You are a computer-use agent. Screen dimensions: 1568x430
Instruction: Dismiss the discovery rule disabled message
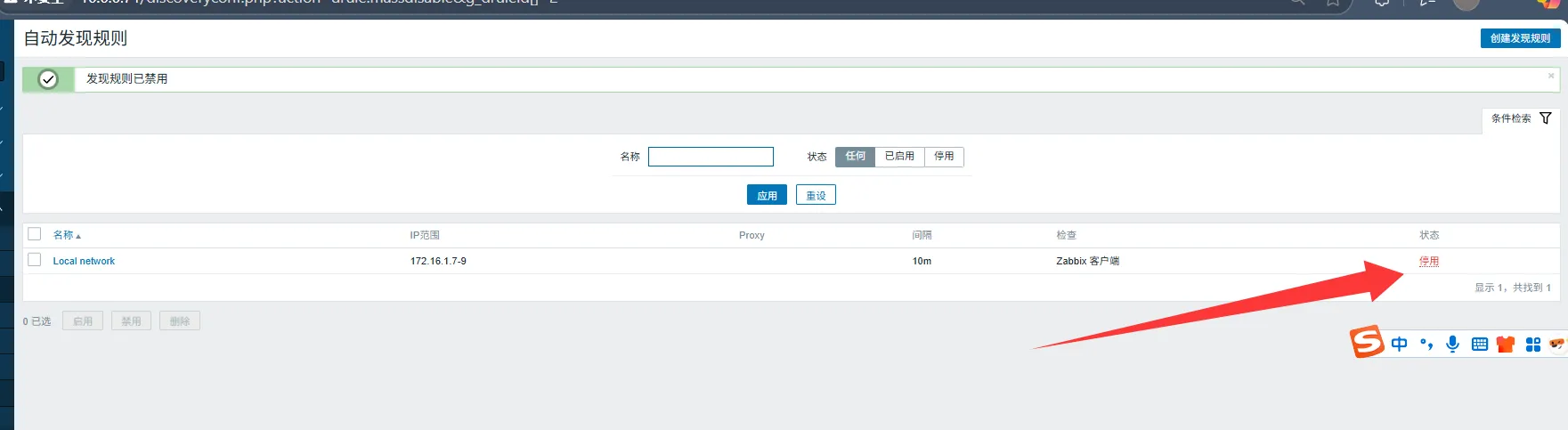(1550, 76)
